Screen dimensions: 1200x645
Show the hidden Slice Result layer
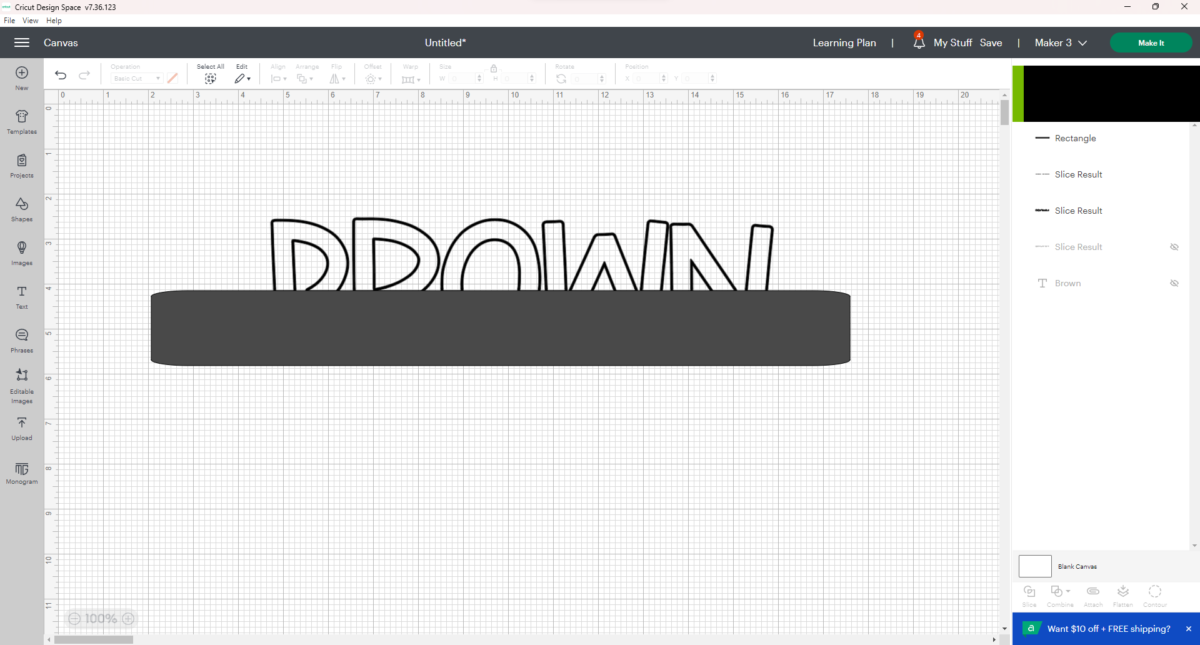(x=1174, y=246)
